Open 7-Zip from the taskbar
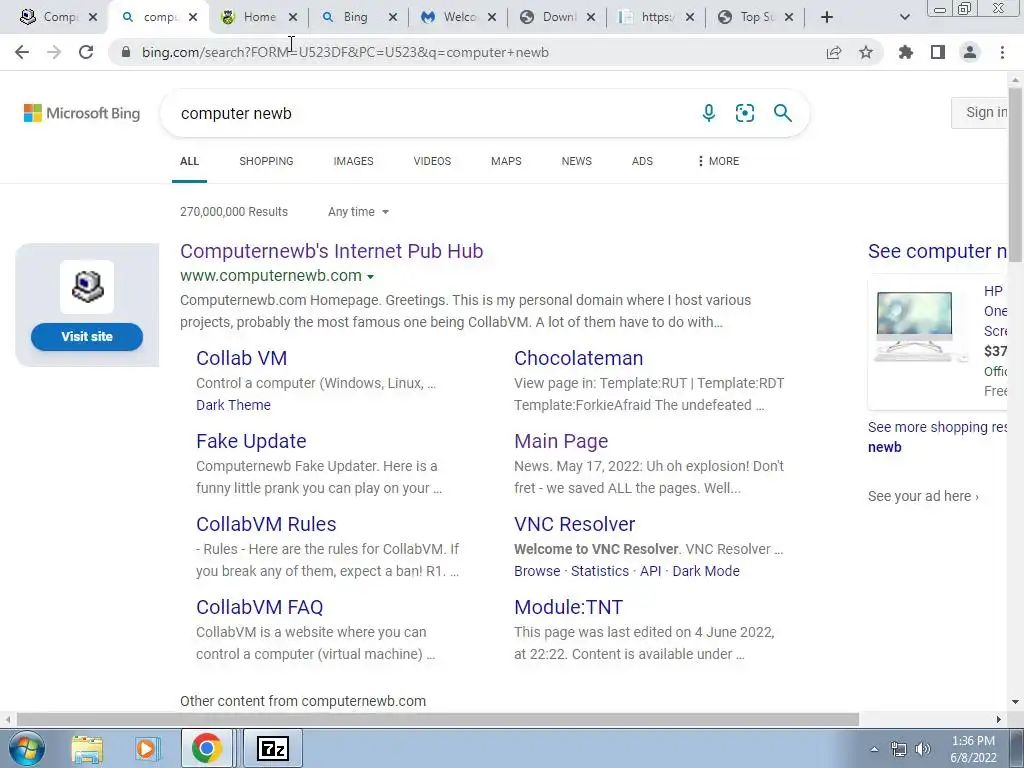Image resolution: width=1024 pixels, height=768 pixels. pyautogui.click(x=273, y=748)
